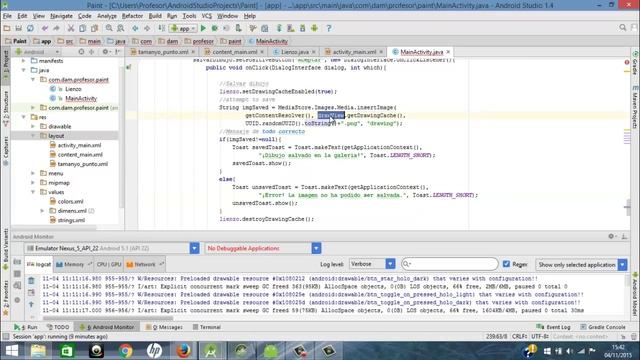Viewport: 640px width, 360px height.
Task: Expand the mipmap folder
Action: coord(33,183)
